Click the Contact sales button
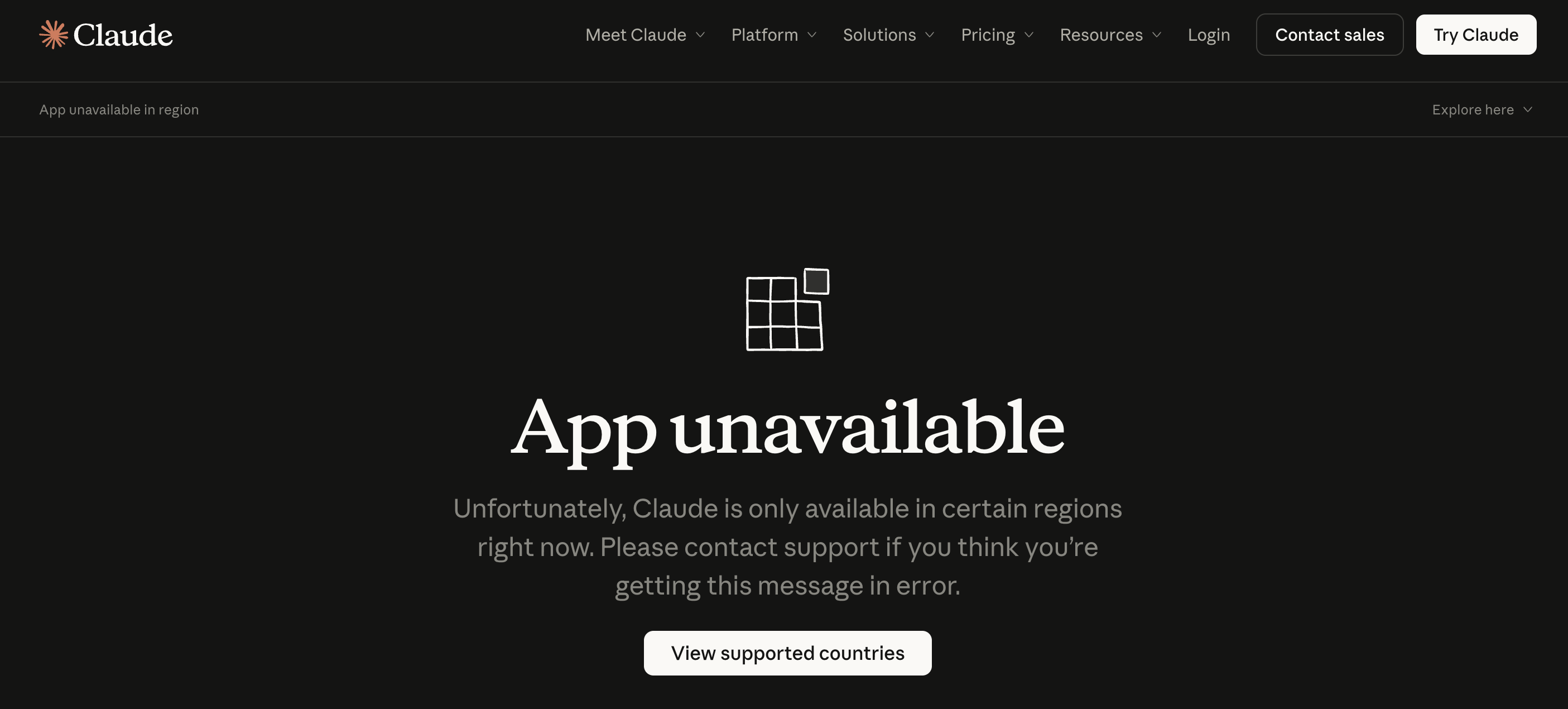This screenshot has height=709, width=1568. click(x=1329, y=35)
